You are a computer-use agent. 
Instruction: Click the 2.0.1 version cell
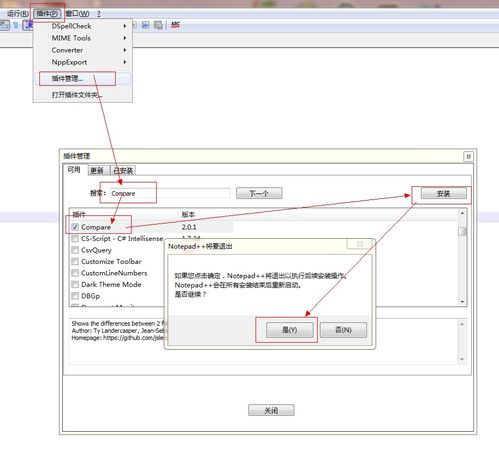[189, 227]
